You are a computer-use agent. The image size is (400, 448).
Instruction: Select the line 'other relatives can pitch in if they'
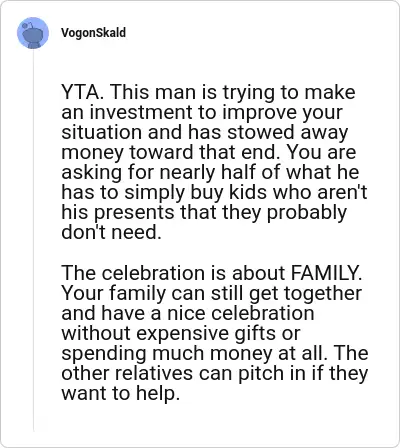215,373
